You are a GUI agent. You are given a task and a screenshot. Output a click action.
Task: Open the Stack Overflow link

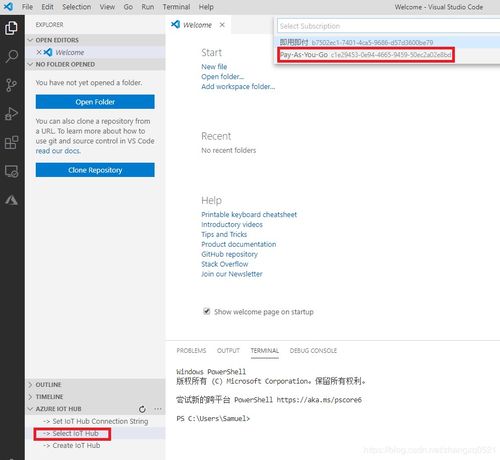225,264
